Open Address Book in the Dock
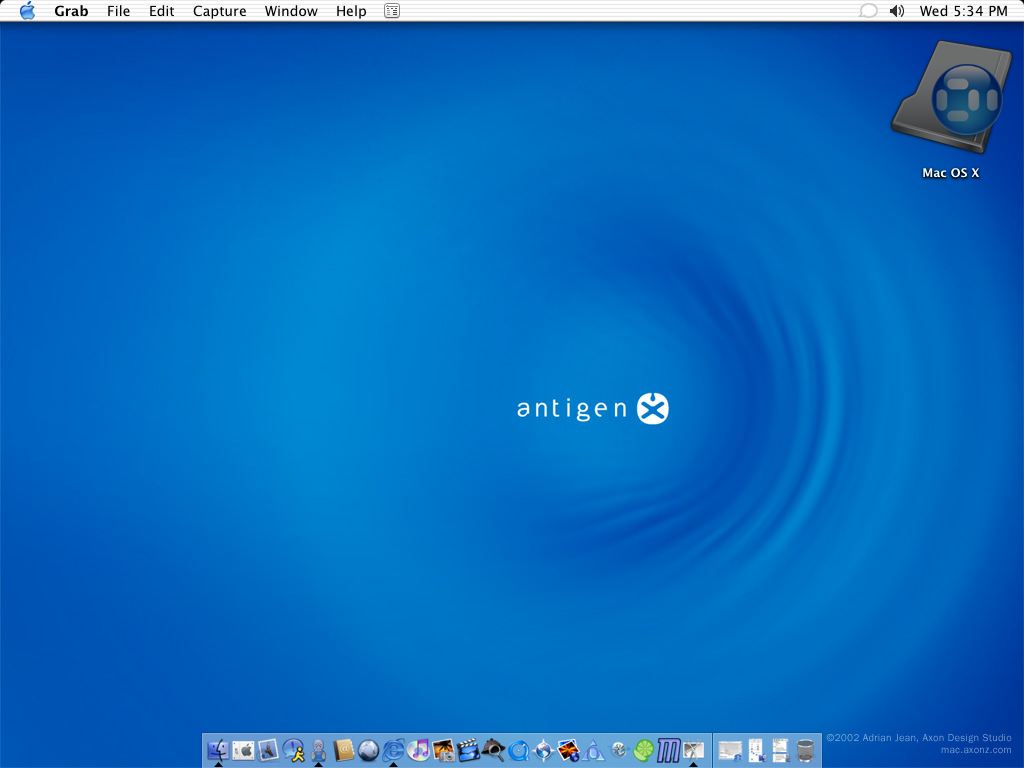This screenshot has width=1024, height=768. point(344,750)
